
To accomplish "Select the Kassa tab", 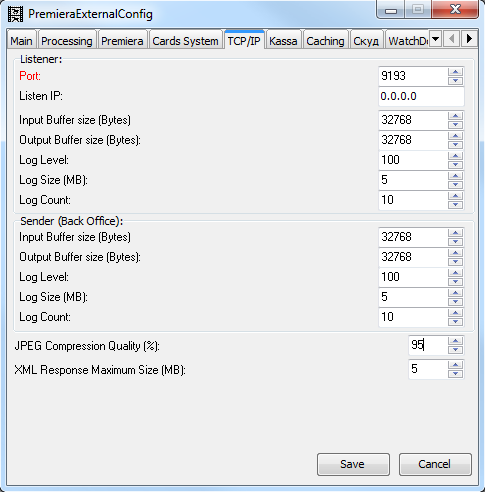I will (283, 41).
